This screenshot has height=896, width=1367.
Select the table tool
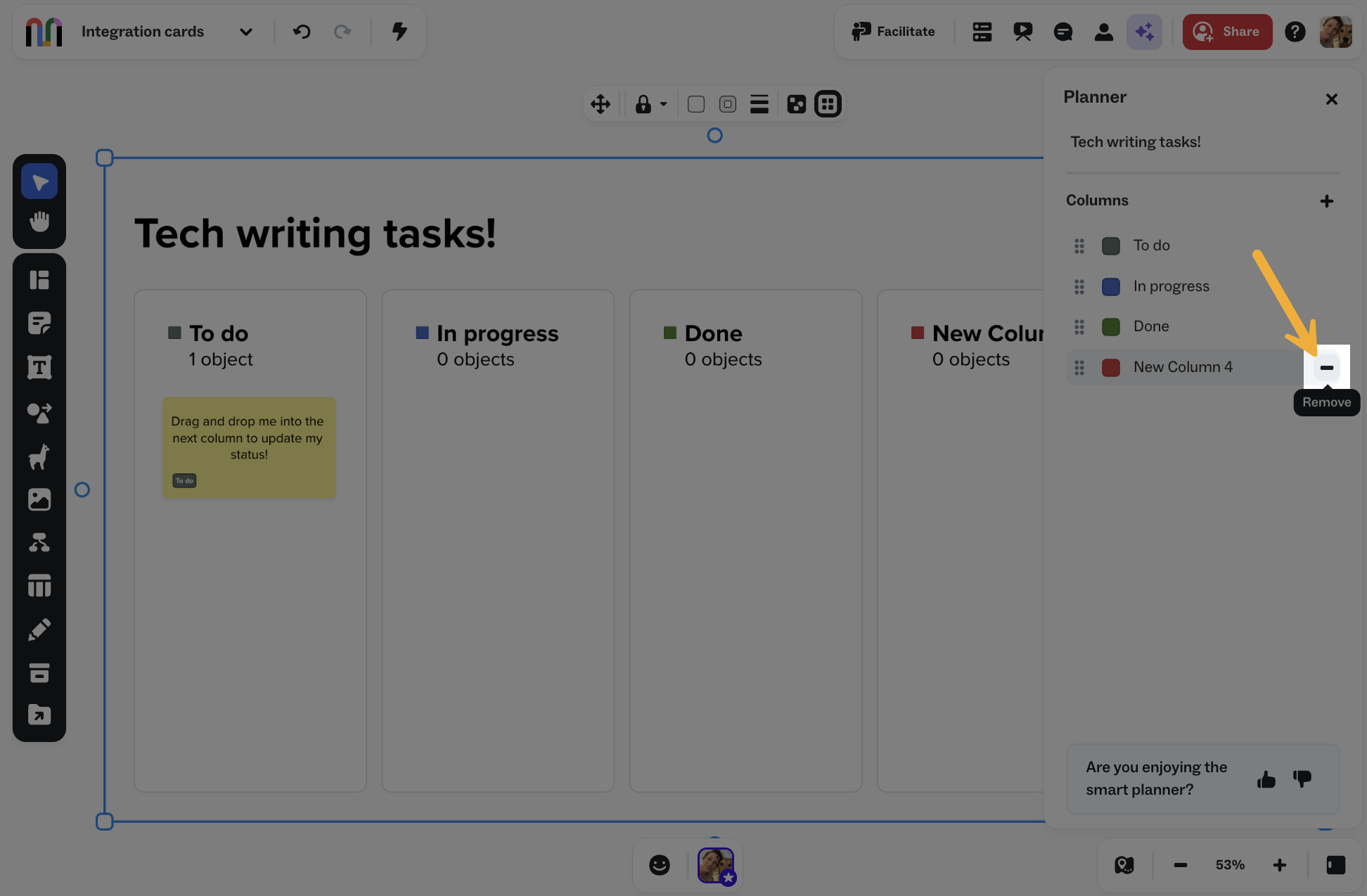[39, 585]
